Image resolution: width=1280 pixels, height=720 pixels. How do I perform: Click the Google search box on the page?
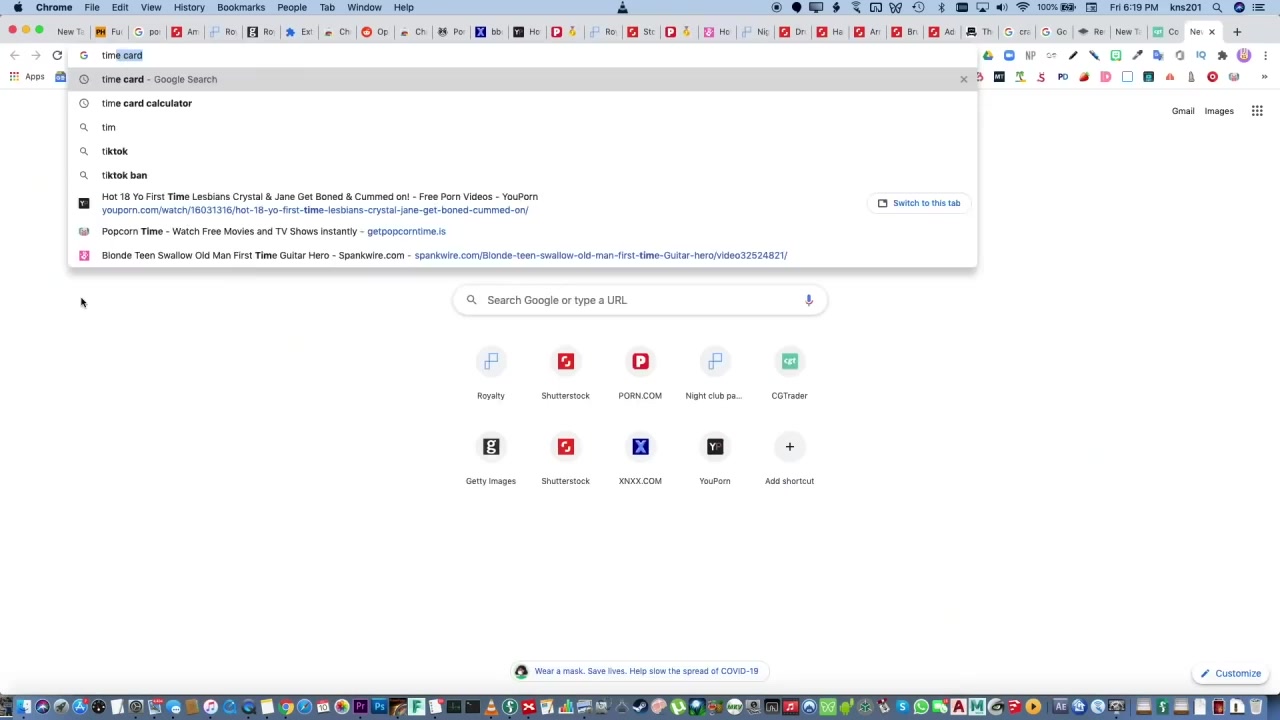640,300
